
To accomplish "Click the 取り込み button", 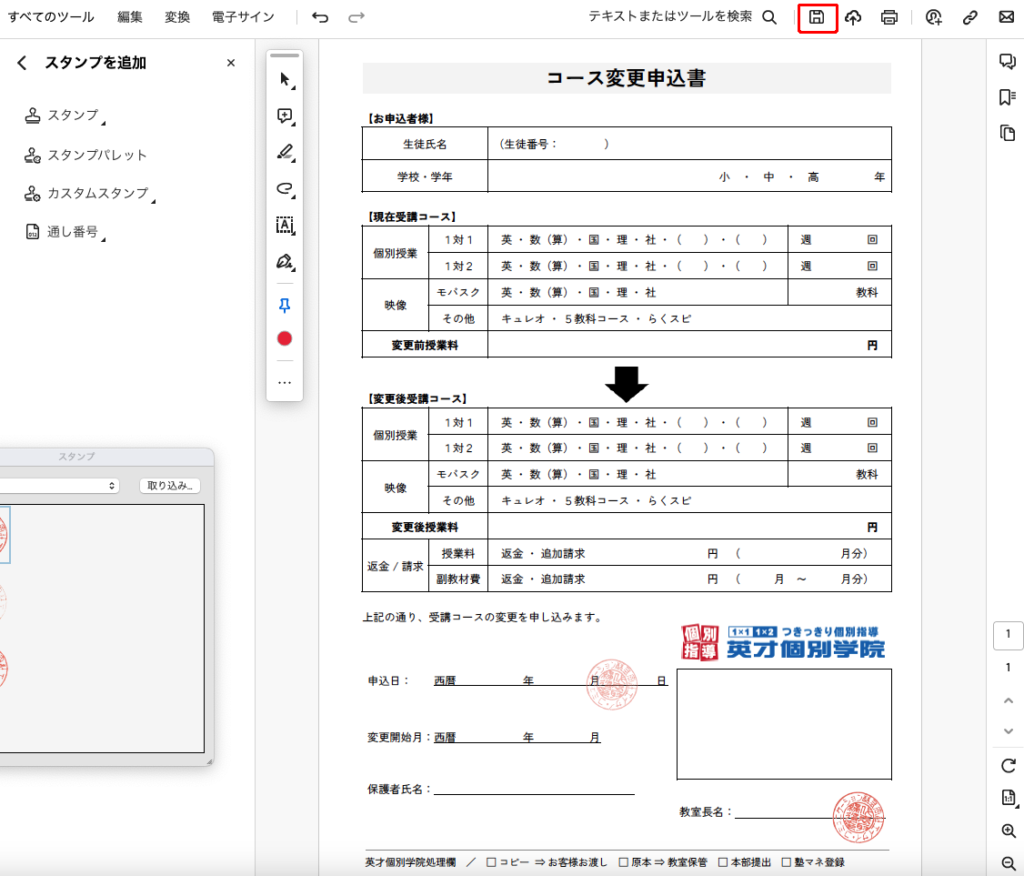I will (x=171, y=485).
